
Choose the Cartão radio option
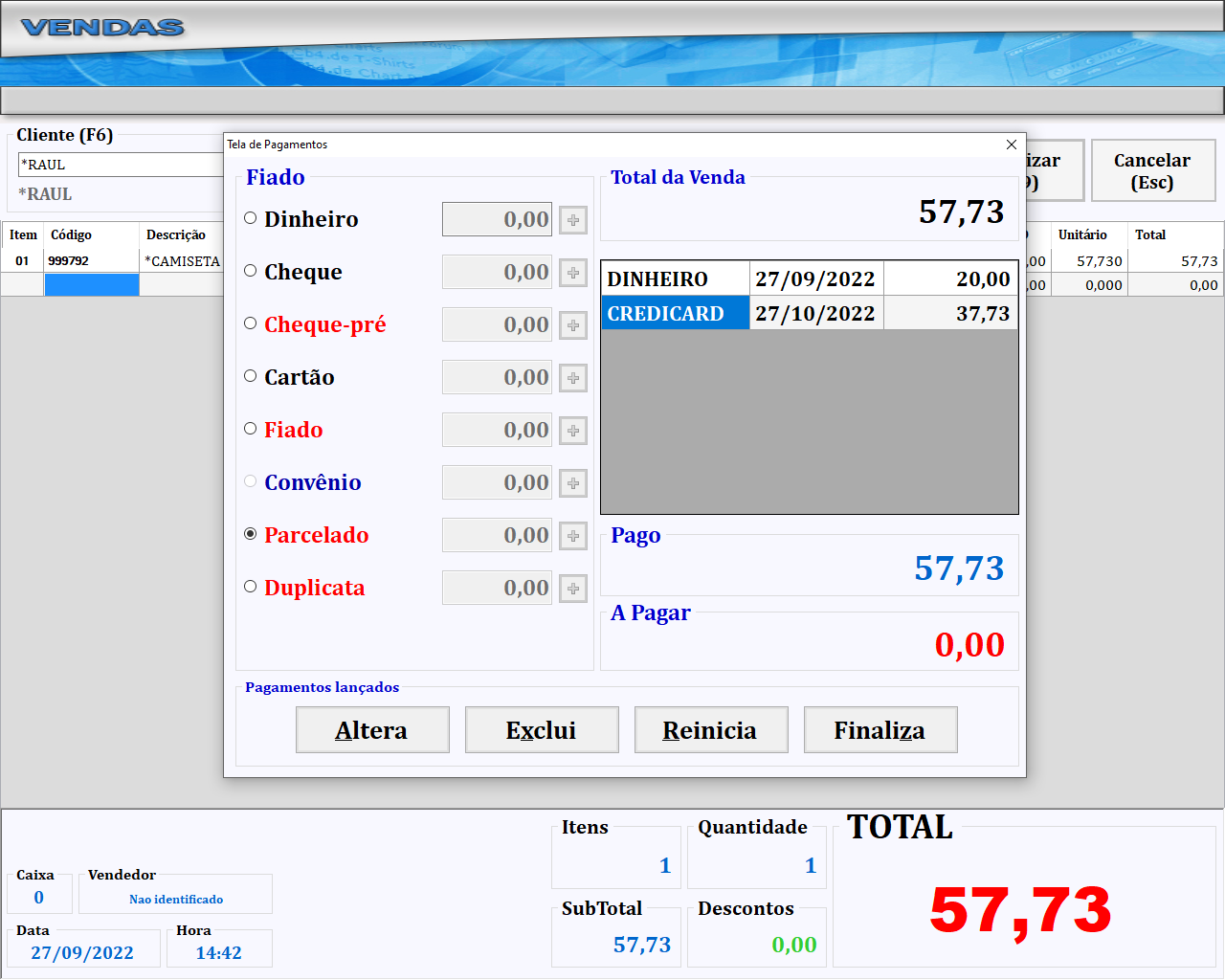pyautogui.click(x=251, y=376)
